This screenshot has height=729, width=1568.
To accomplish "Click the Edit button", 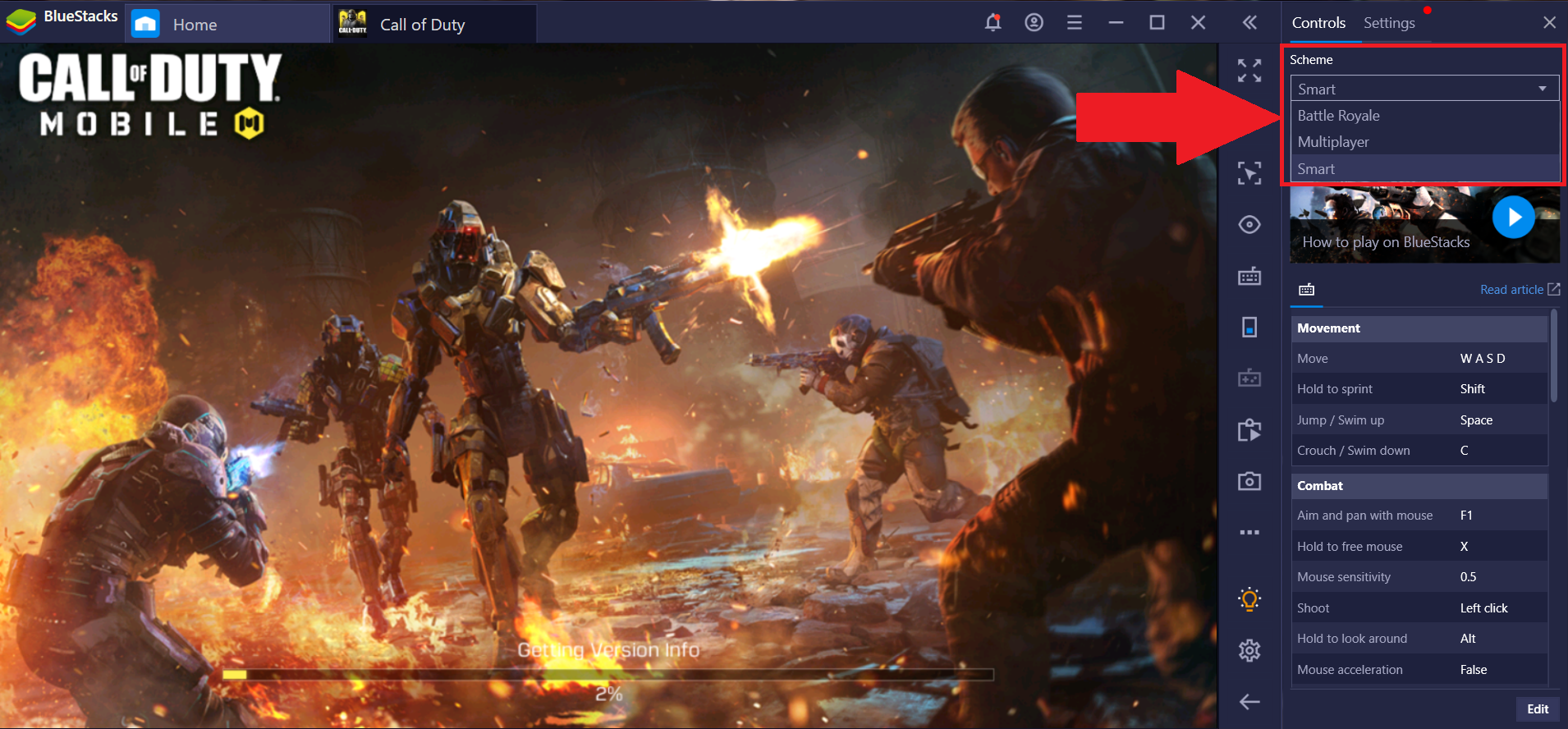I will (1538, 709).
